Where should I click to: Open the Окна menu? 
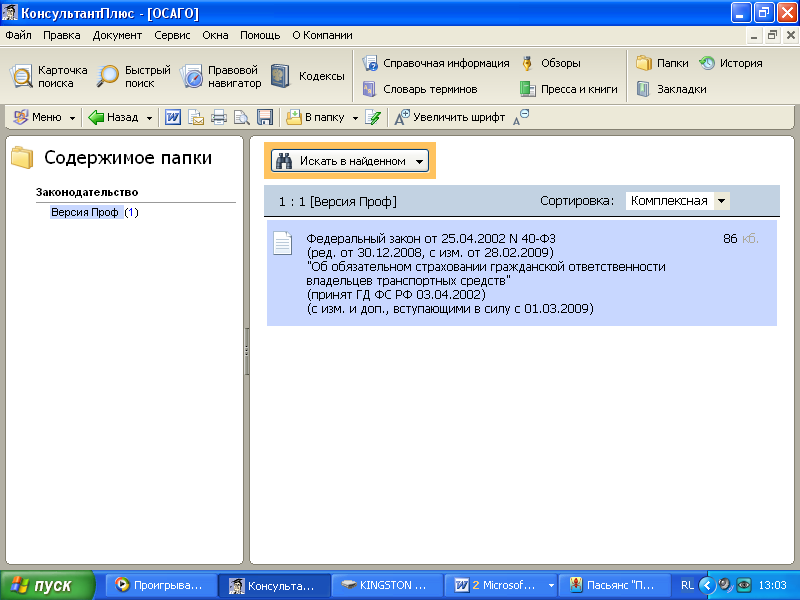click(215, 35)
